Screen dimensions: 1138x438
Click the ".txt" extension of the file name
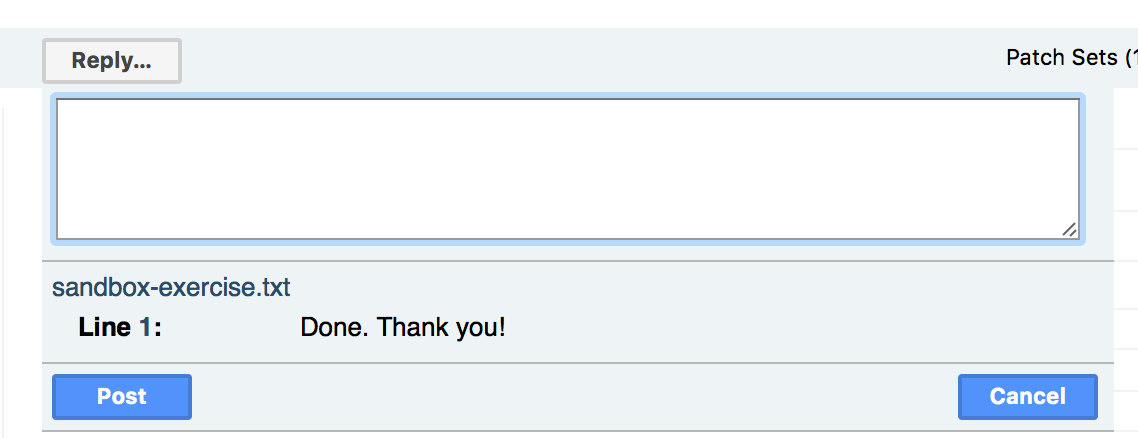tap(272, 288)
